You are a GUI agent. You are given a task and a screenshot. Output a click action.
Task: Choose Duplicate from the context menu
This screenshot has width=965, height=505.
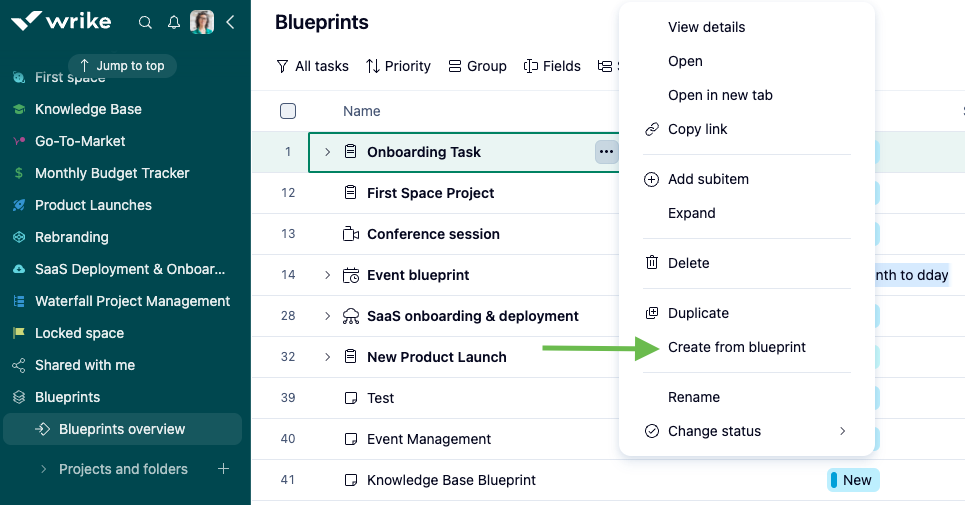(698, 313)
